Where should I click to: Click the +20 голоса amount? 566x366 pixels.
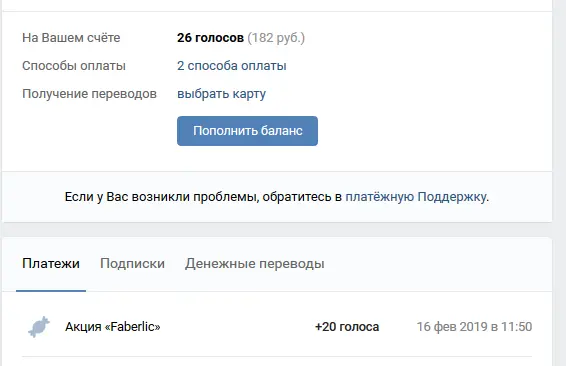(347, 327)
